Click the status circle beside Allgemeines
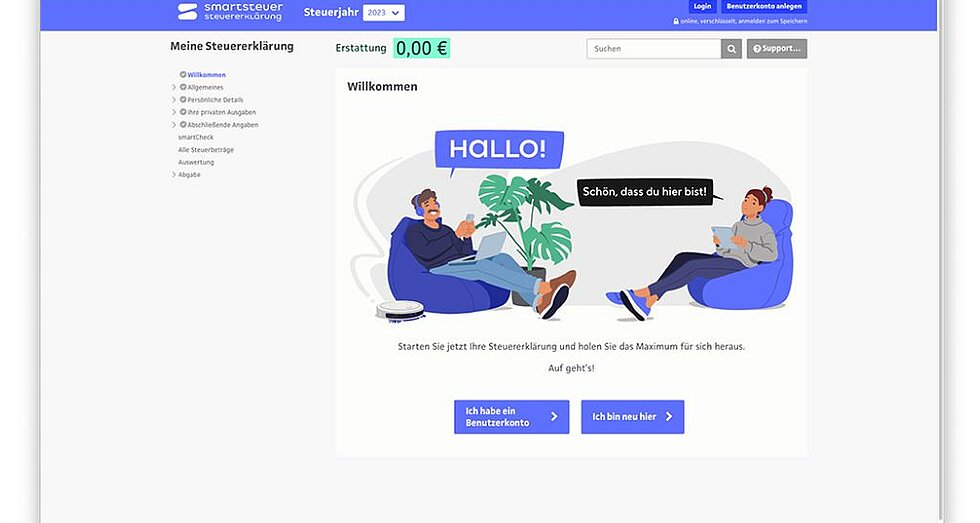This screenshot has width=980, height=523. point(183,87)
